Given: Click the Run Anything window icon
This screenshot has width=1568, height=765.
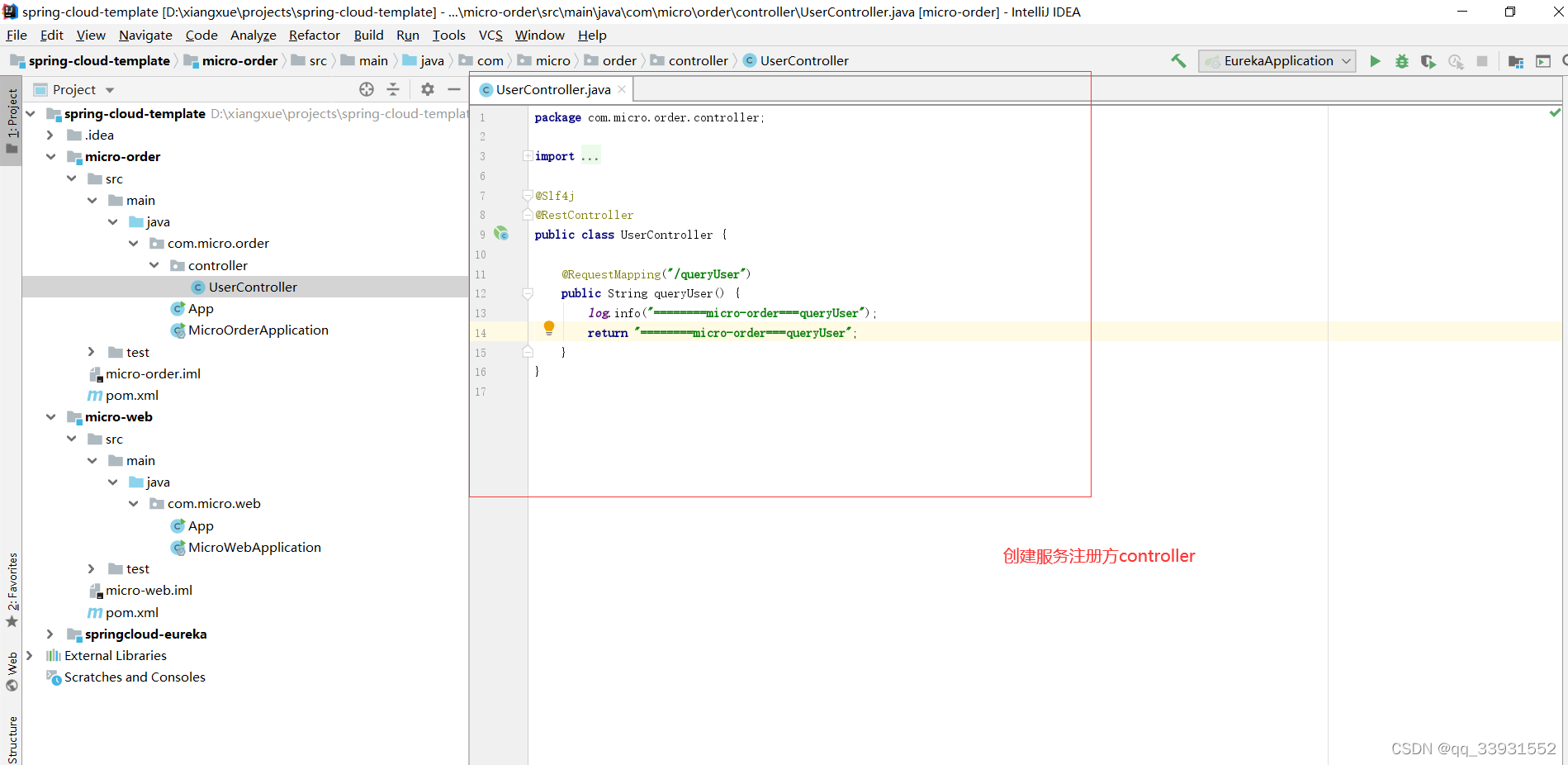Looking at the screenshot, I should pos(1542,61).
